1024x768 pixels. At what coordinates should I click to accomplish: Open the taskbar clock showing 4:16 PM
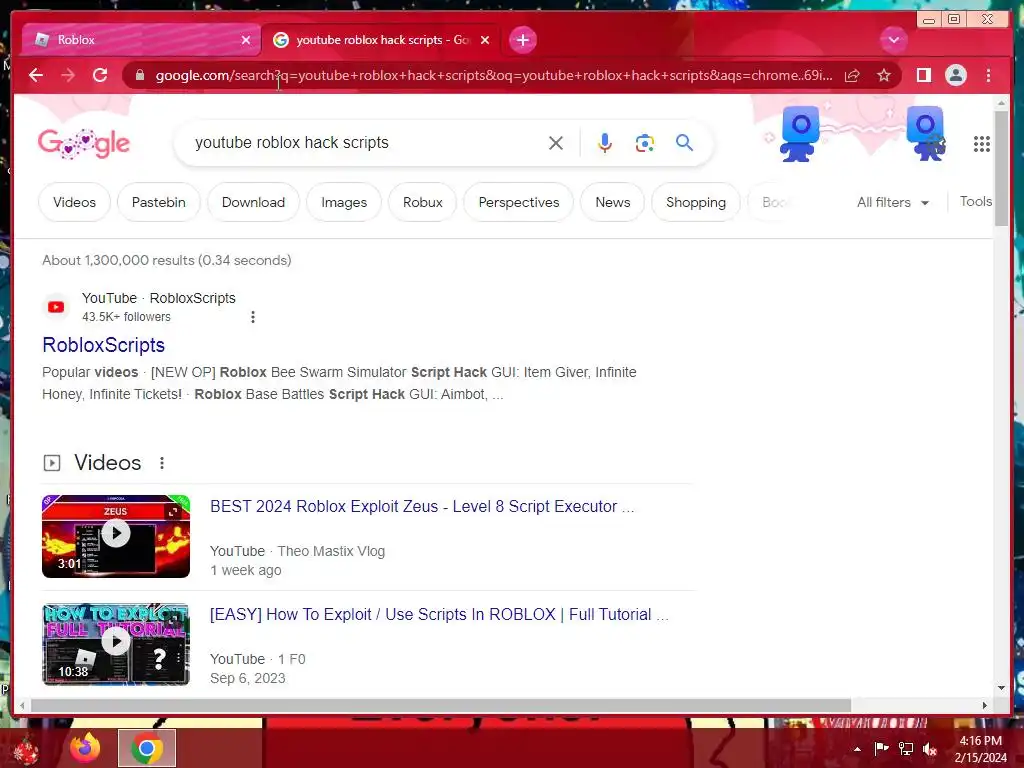[980, 748]
